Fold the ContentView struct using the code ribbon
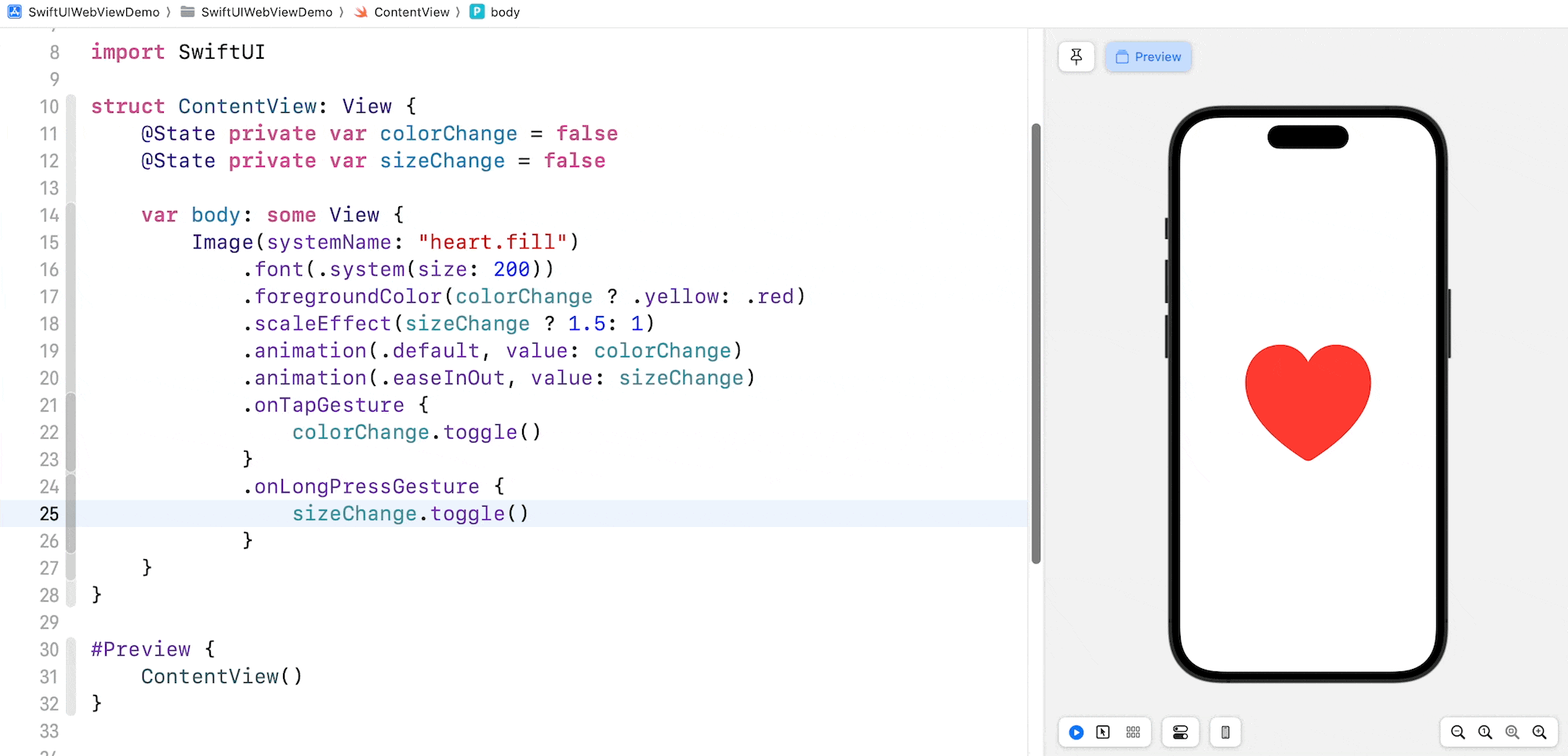 71,107
